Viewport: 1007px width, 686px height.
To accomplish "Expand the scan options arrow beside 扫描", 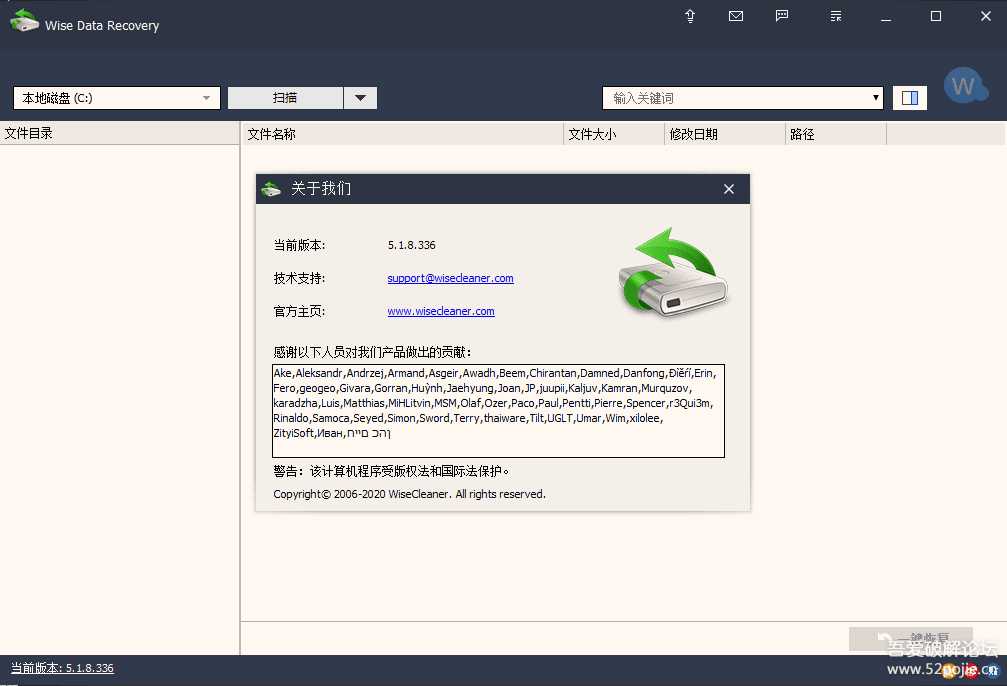I will click(x=362, y=97).
